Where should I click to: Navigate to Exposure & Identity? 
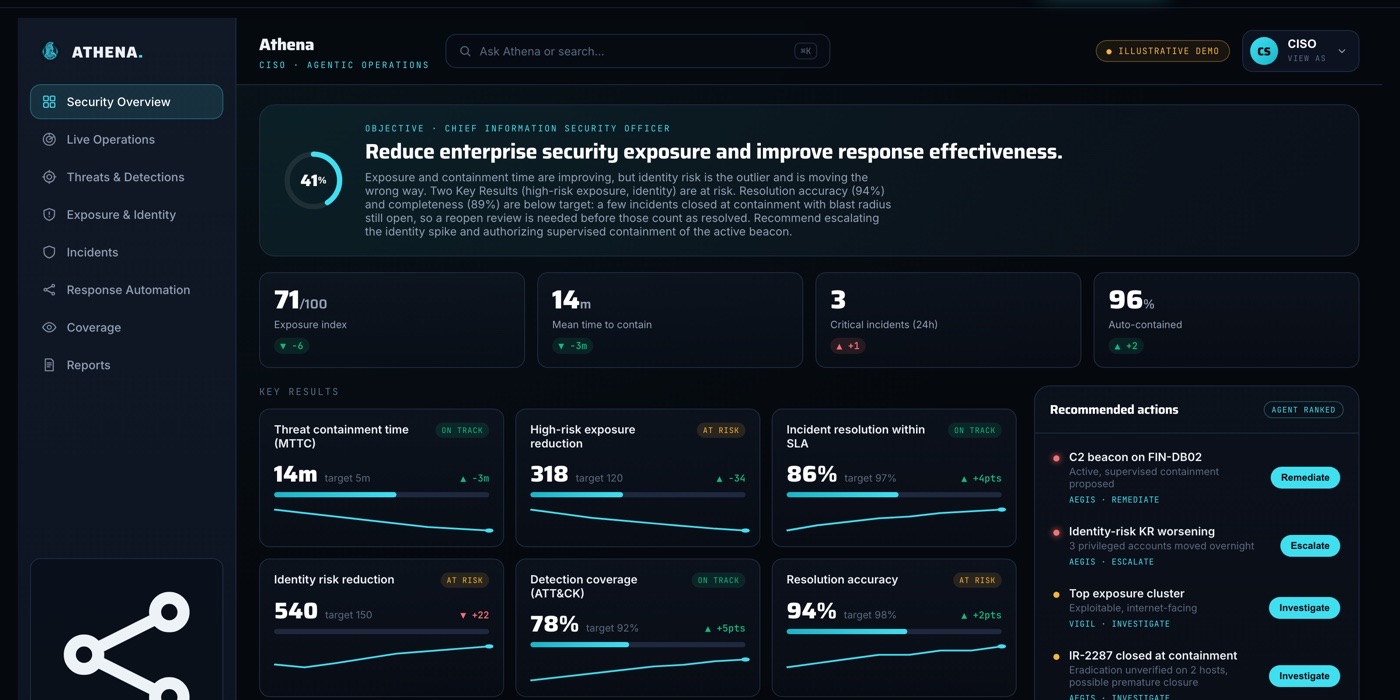click(126, 215)
